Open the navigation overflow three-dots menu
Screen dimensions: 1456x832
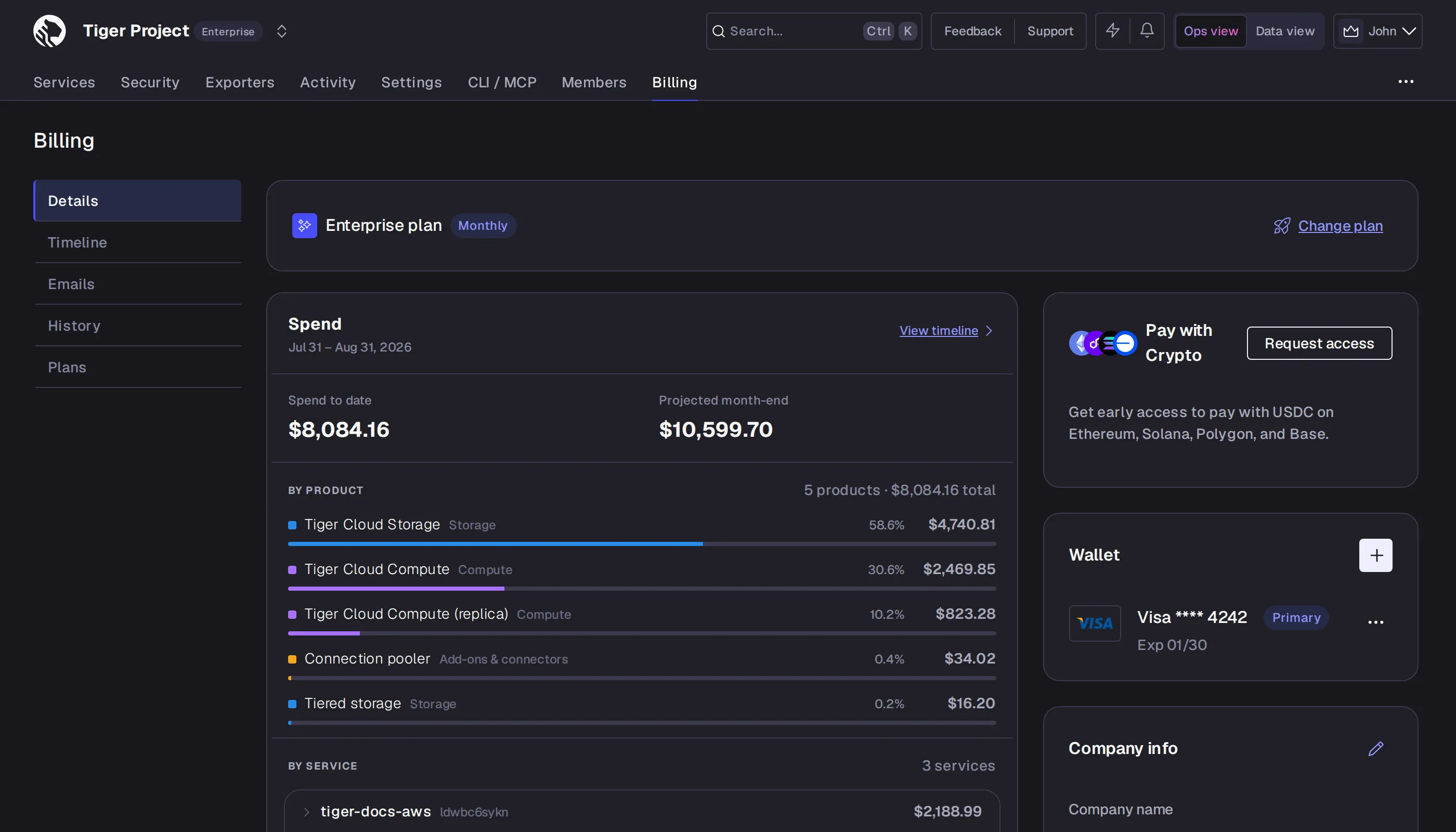pyautogui.click(x=1405, y=82)
